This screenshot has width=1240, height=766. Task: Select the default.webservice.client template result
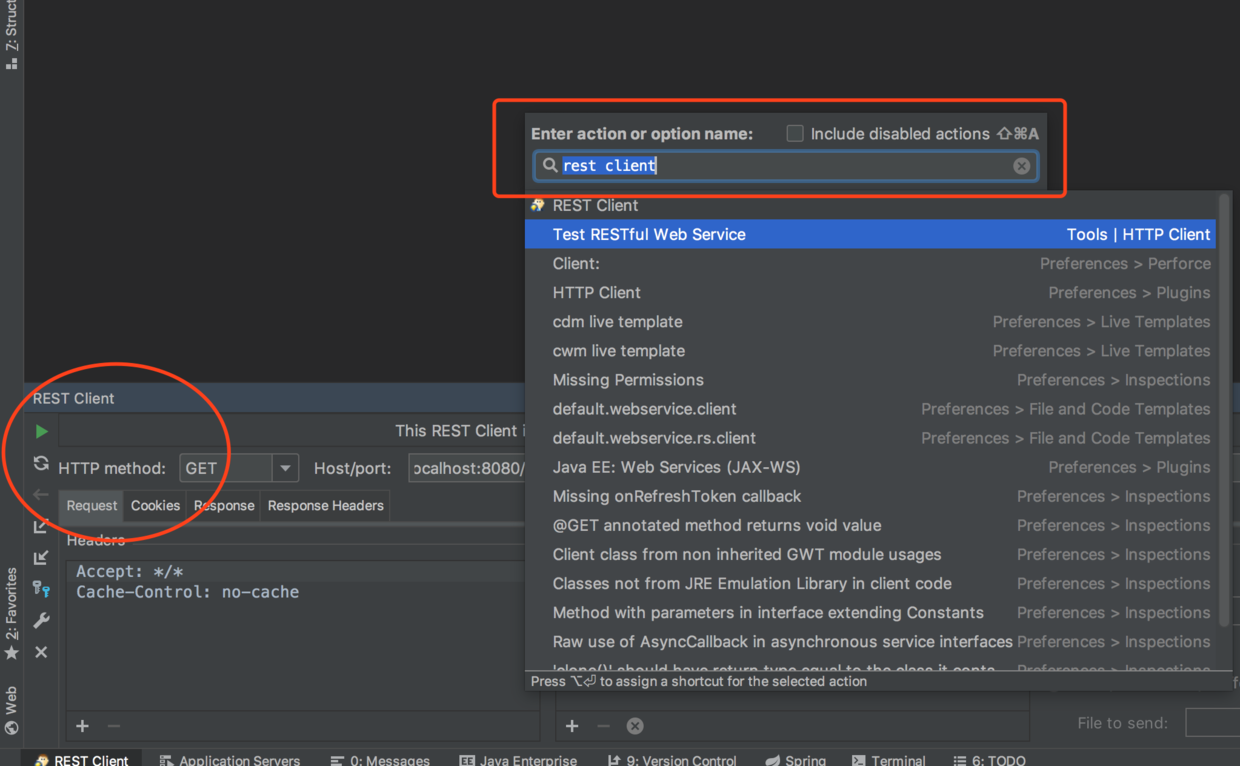tap(870, 408)
